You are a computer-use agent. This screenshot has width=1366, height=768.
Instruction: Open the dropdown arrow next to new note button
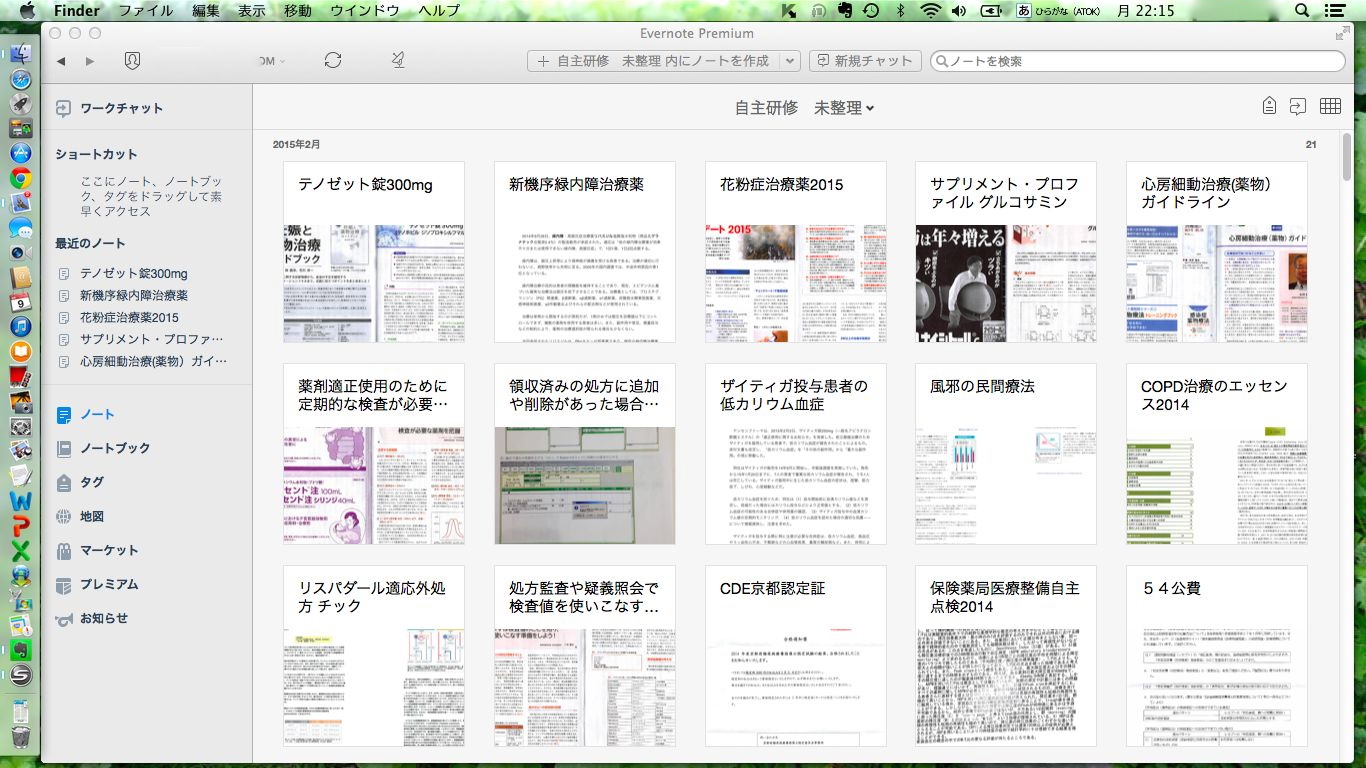point(790,61)
